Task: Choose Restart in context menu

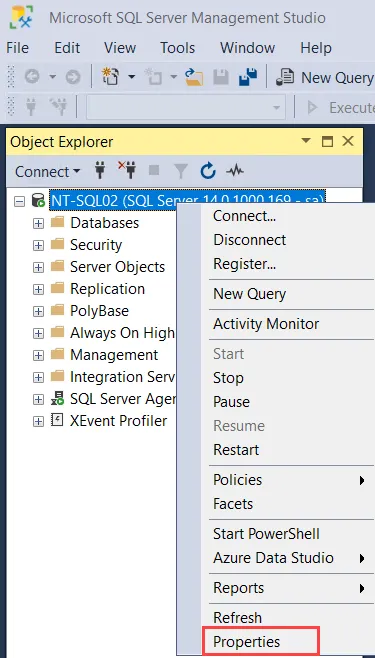Action: click(x=236, y=449)
